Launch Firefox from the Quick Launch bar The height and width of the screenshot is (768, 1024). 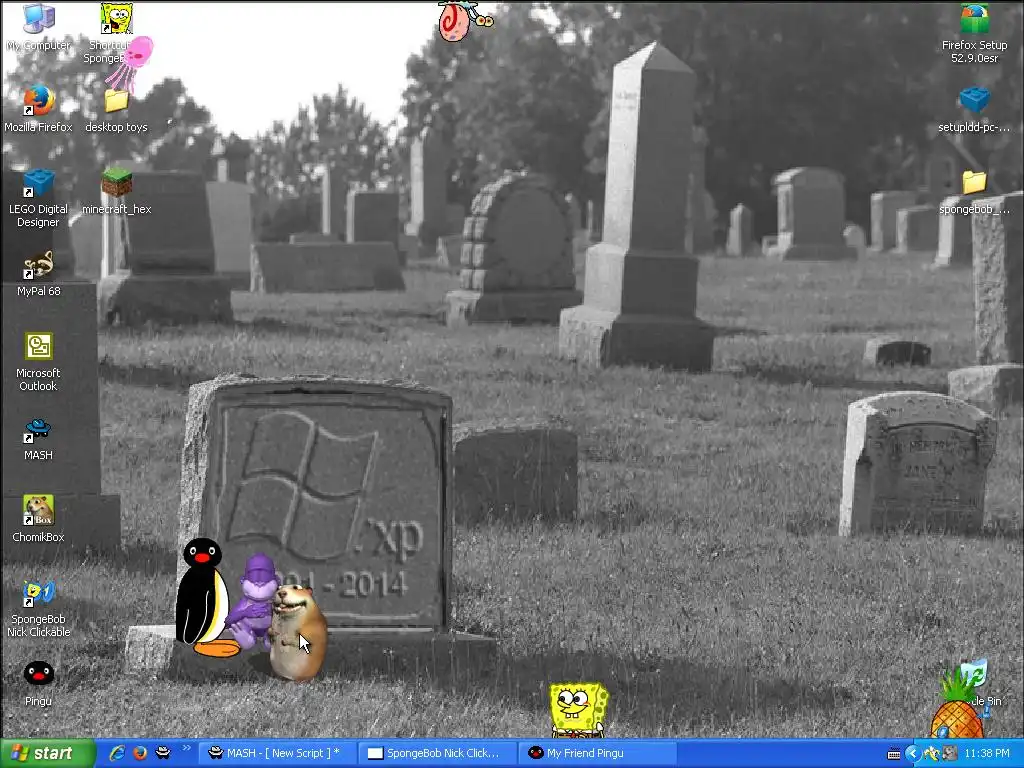pos(140,754)
